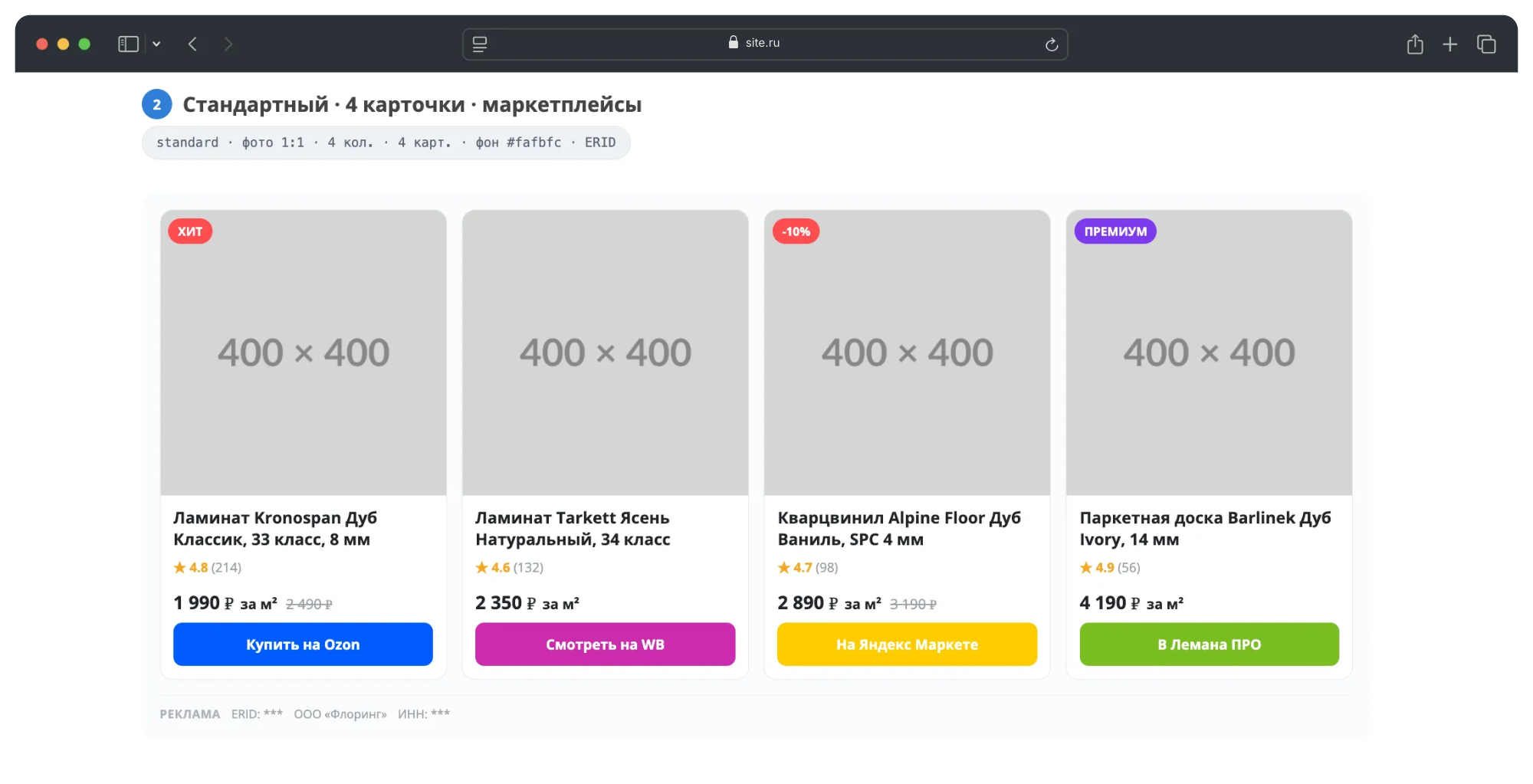The image size is (1533, 784).
Task: Open the Barlinek parquet board image
Action: pos(1210,353)
